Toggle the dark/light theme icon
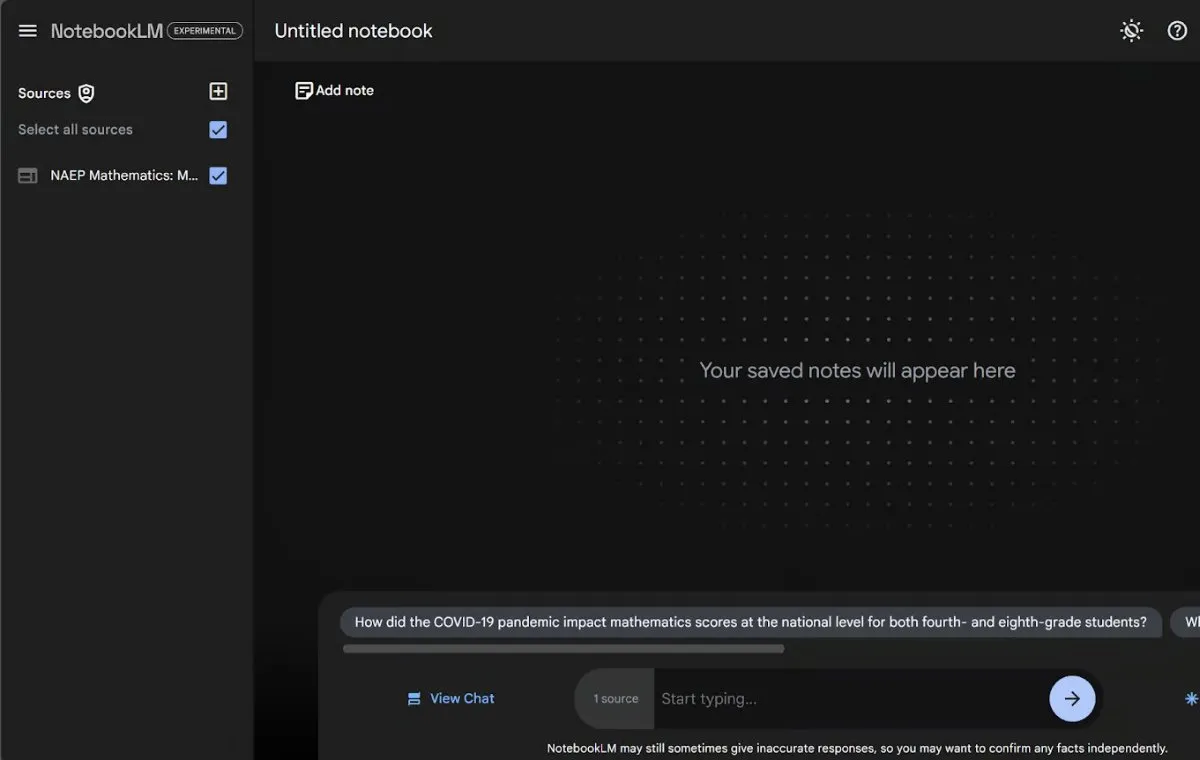The image size is (1200, 760). pos(1131,31)
